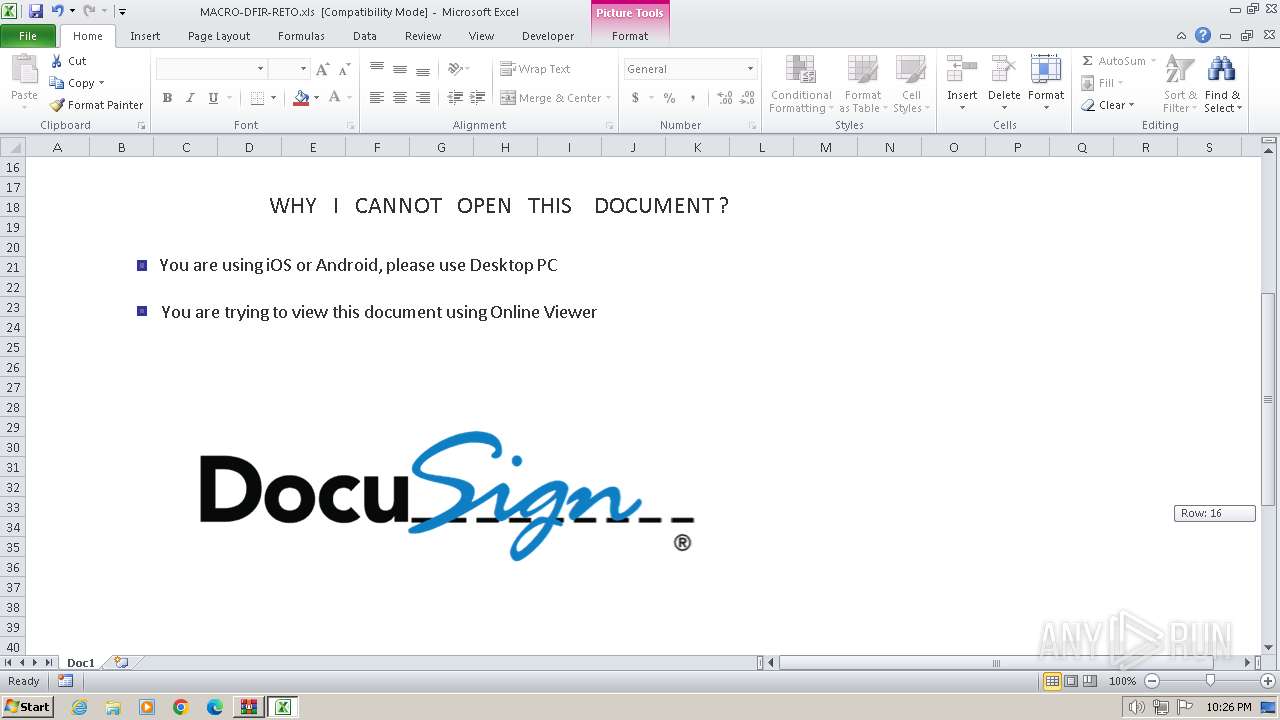
Task: Click the Top Align icon
Action: 376,69
